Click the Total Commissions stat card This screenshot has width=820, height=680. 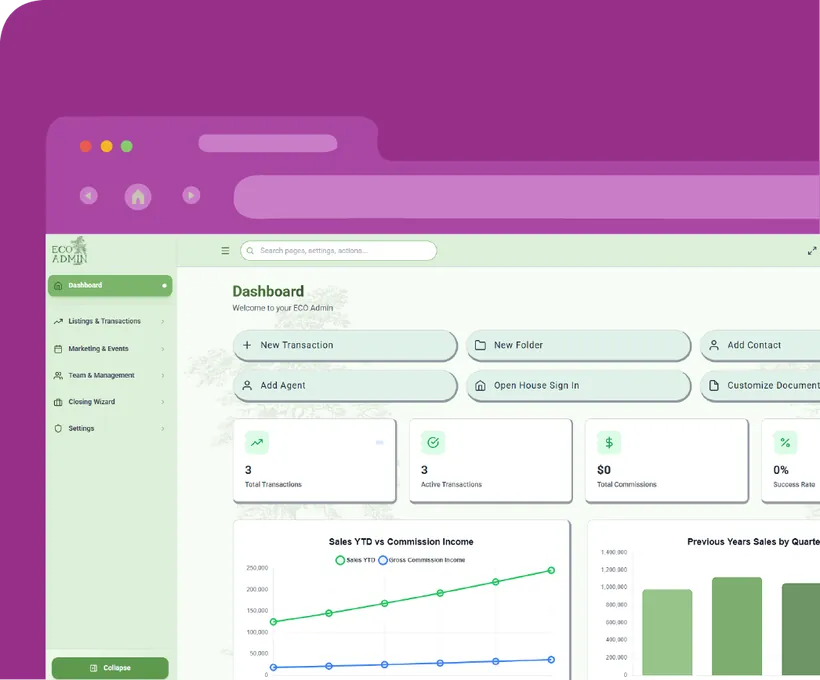(667, 460)
